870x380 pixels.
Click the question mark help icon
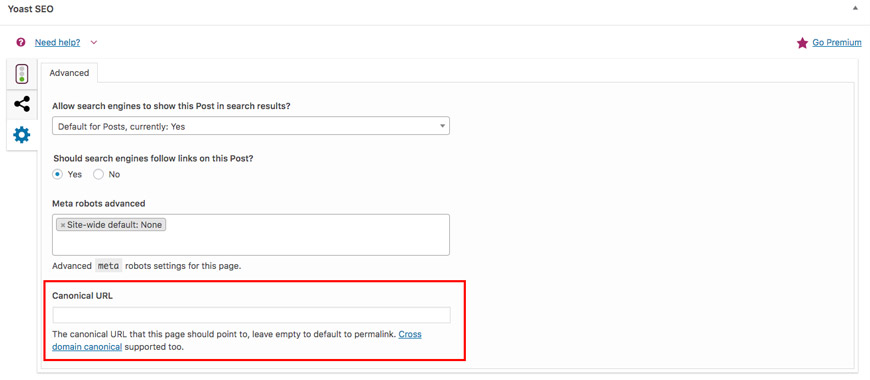(x=21, y=42)
